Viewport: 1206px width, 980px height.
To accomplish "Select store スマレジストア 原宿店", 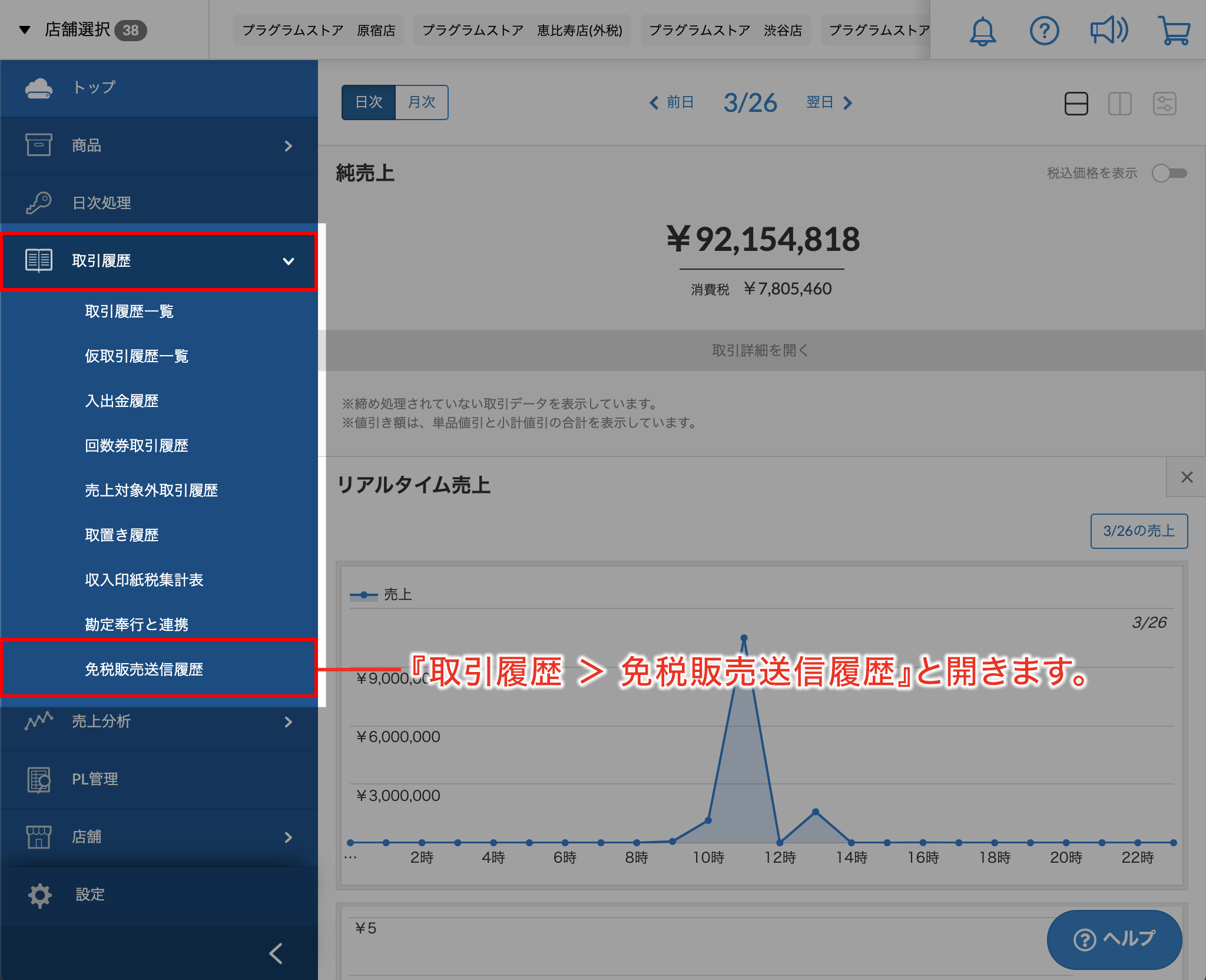I will (319, 30).
